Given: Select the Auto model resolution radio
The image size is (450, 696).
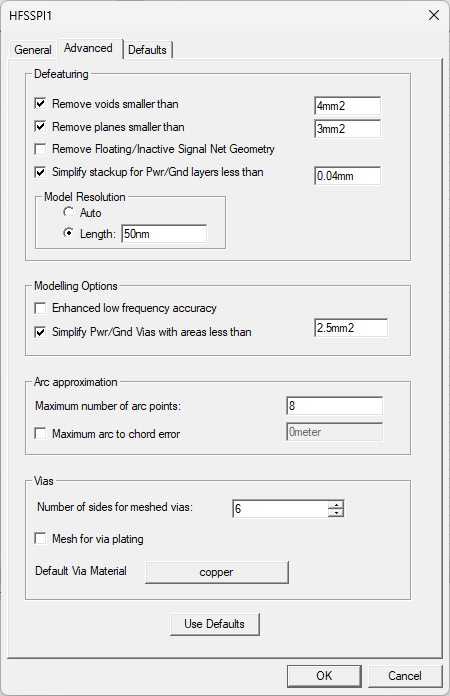Looking at the screenshot, I should 68,213.
